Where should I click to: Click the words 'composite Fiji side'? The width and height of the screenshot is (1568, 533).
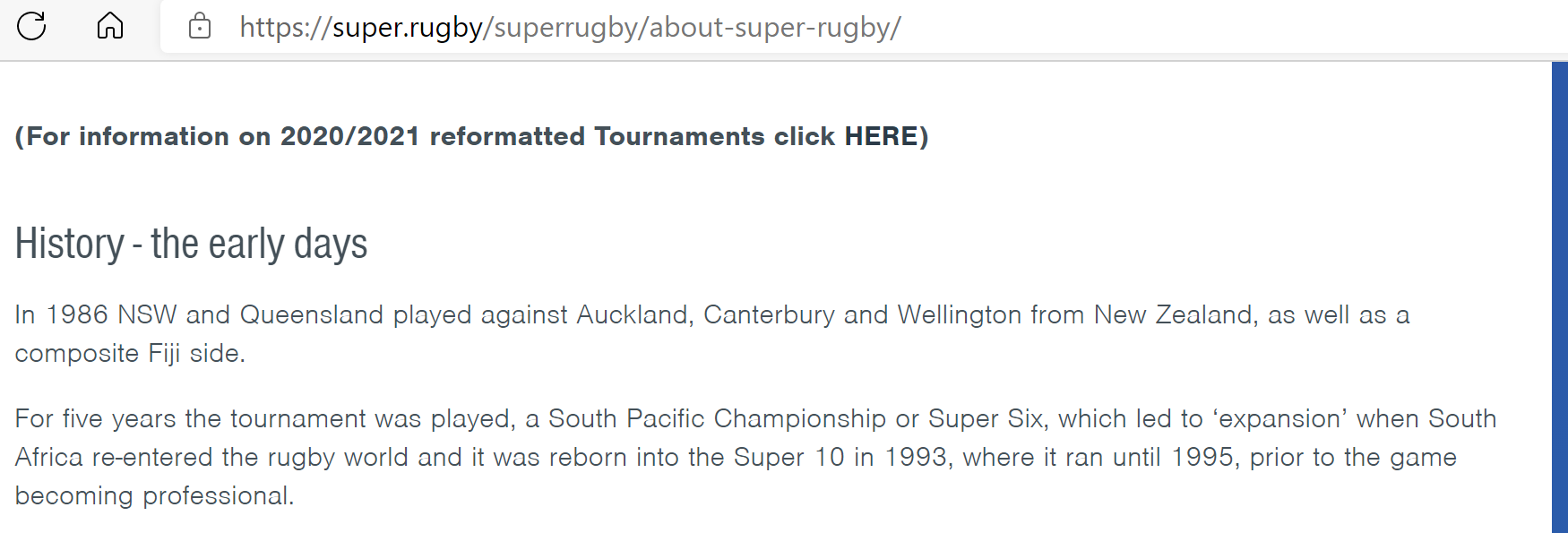coord(129,354)
